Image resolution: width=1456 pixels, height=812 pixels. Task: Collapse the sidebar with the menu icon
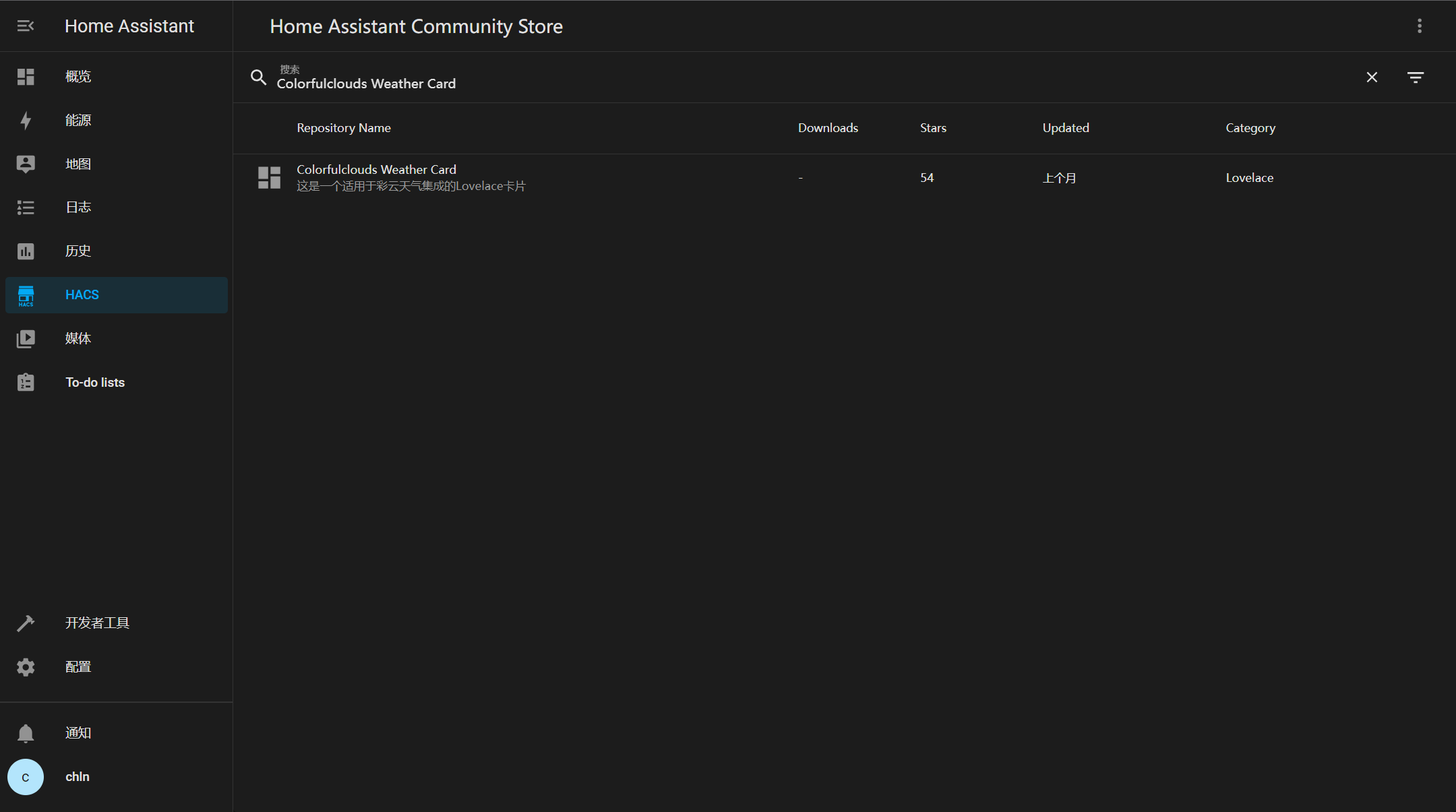click(26, 26)
